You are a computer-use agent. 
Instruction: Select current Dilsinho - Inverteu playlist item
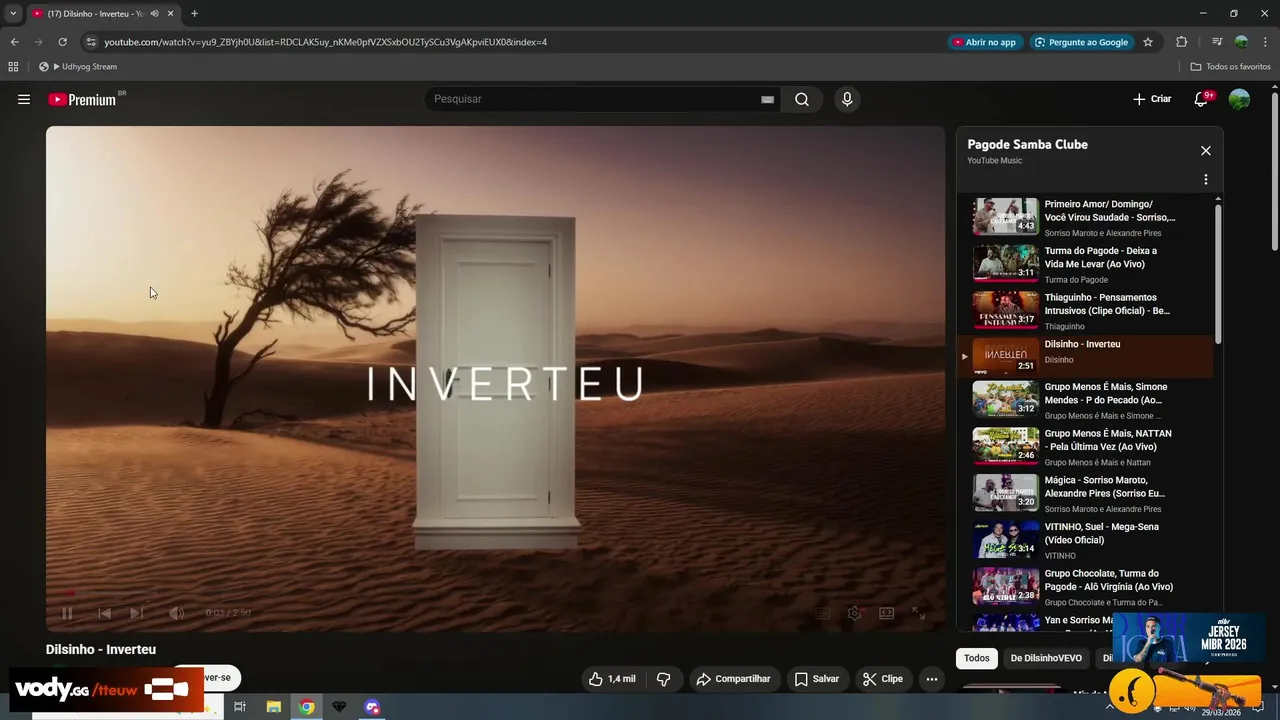pos(1086,356)
